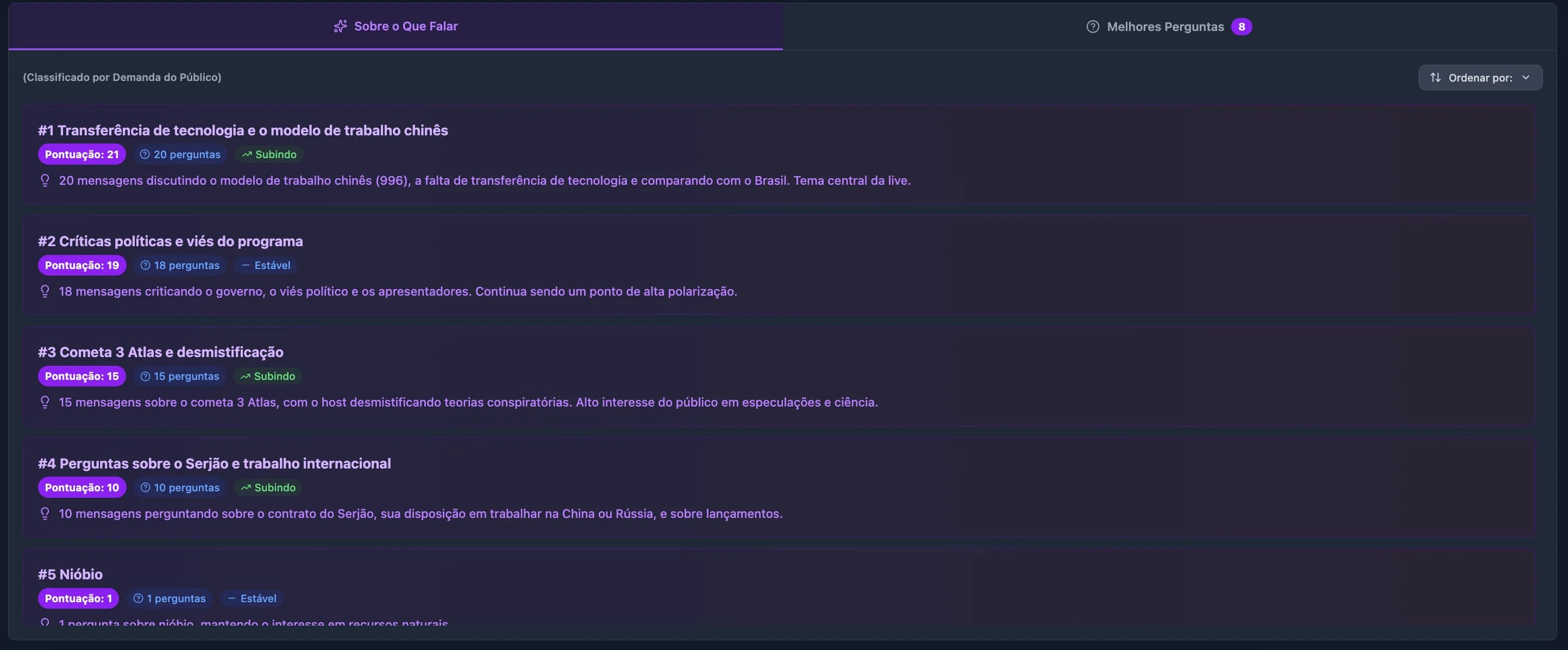This screenshot has width=1568, height=650.
Task: Click the 8 counter badge beside Melhores Perguntas
Action: [x=1243, y=26]
